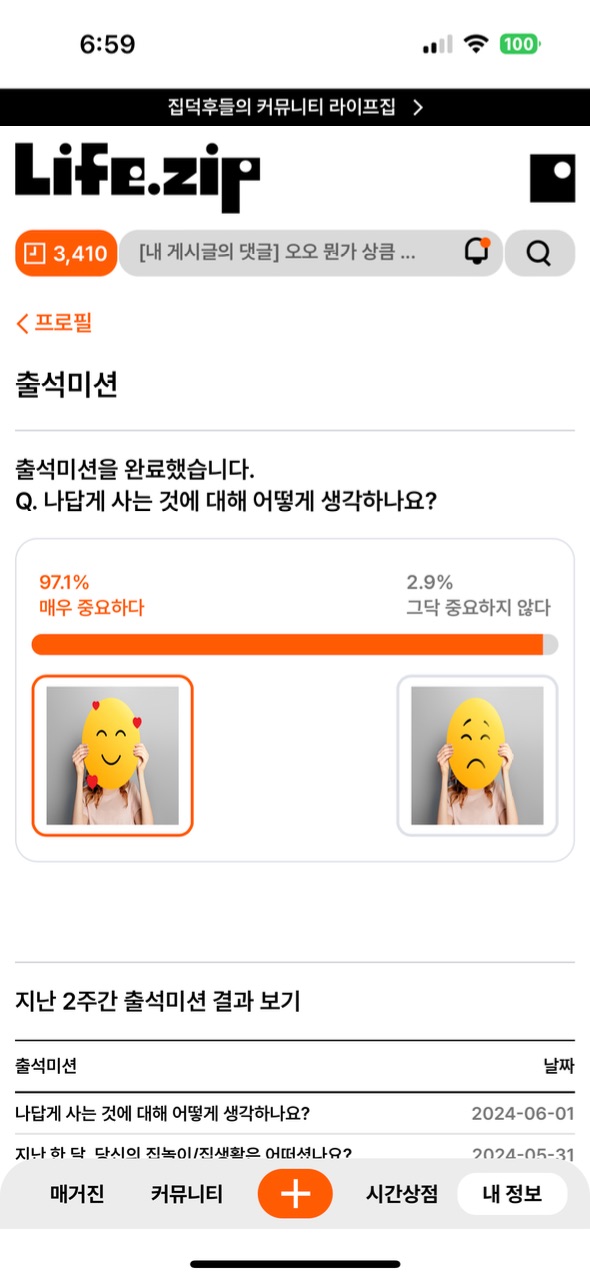The image size is (590, 1280).
Task: Open the 시간상점 tab
Action: (402, 1194)
